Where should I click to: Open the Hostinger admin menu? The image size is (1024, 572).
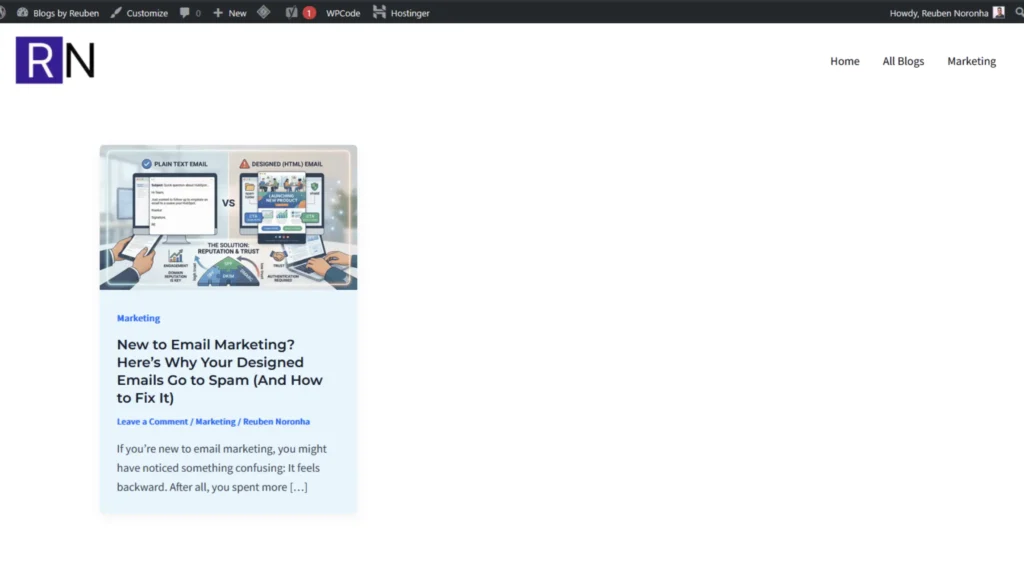tap(401, 12)
